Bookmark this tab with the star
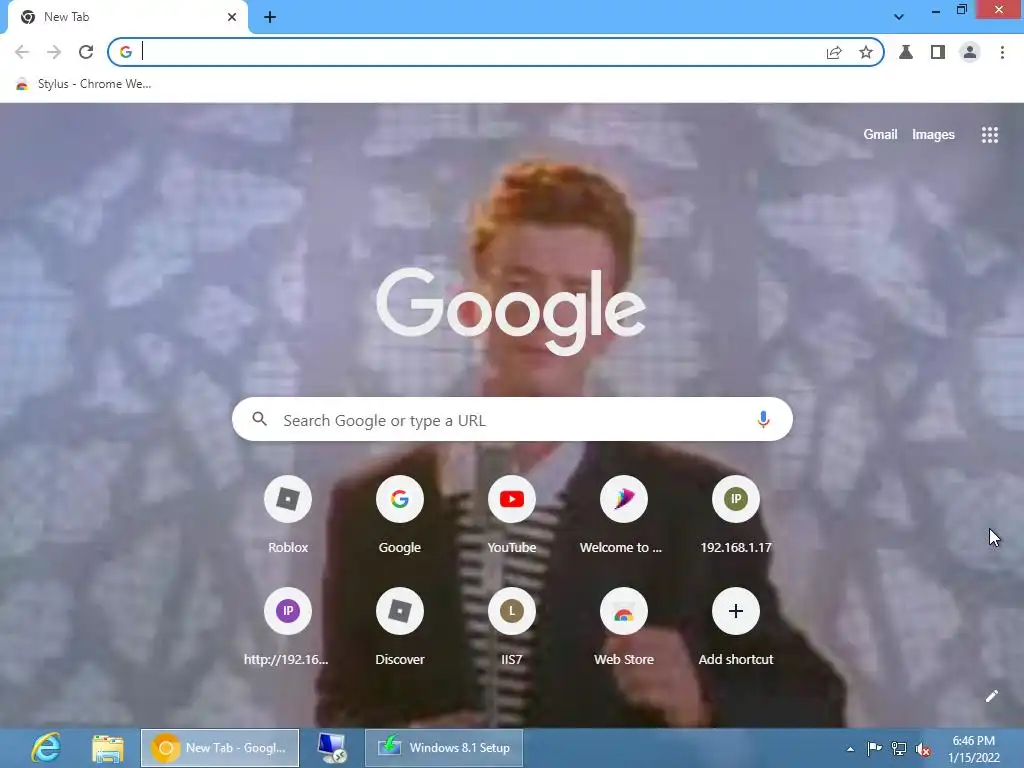The image size is (1024, 768). (x=866, y=52)
